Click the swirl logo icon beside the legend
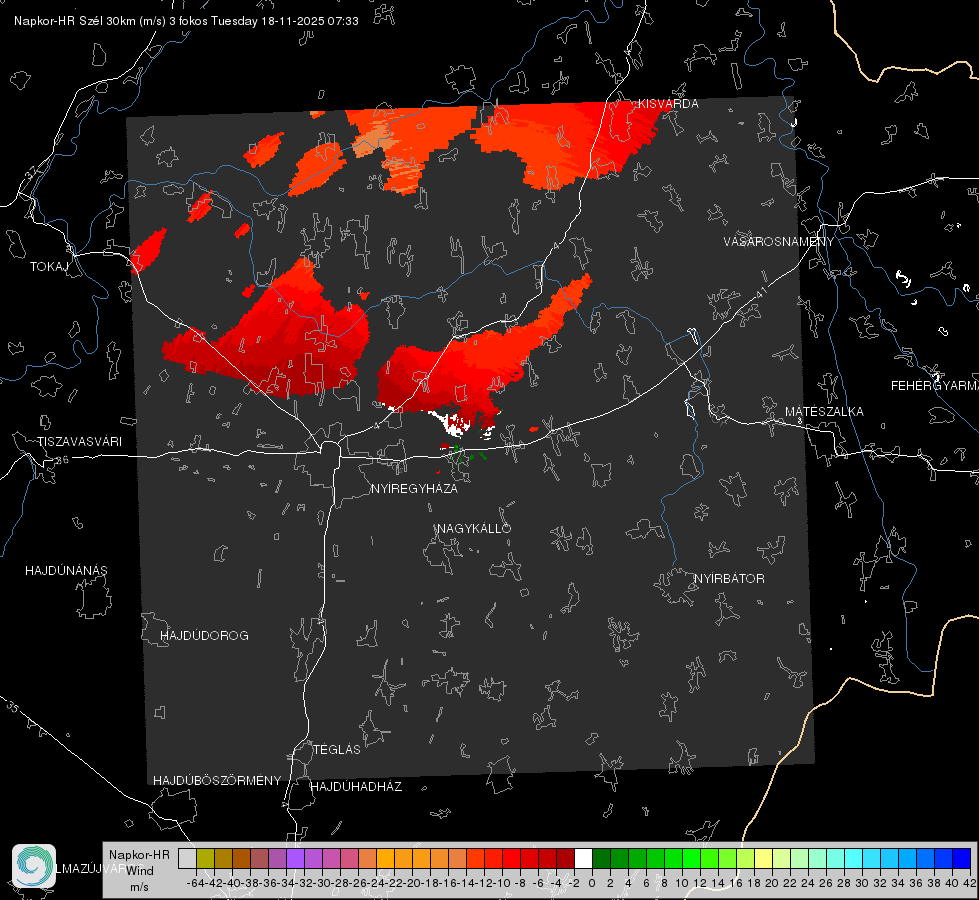 [34, 866]
